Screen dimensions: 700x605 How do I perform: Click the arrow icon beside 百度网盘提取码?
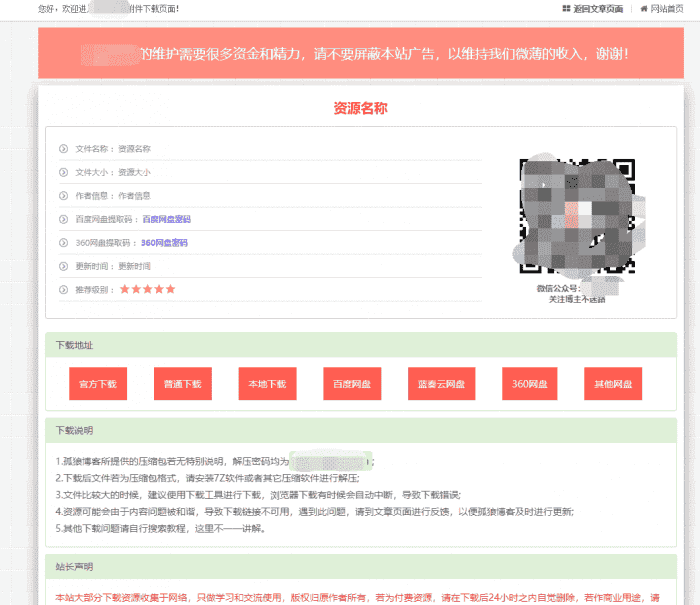64,219
